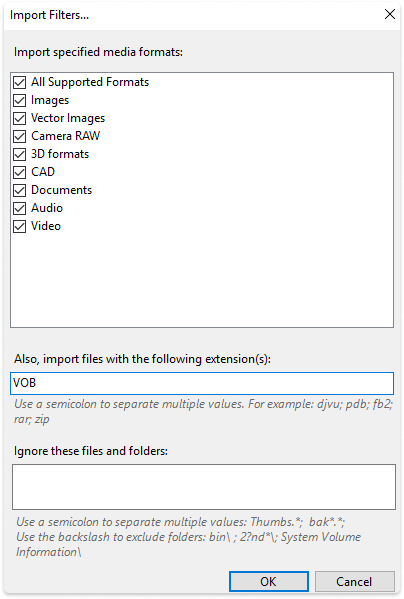Viewport: 404px width, 599px height.
Task: Focus the Ignore these files and folders box
Action: point(204,487)
